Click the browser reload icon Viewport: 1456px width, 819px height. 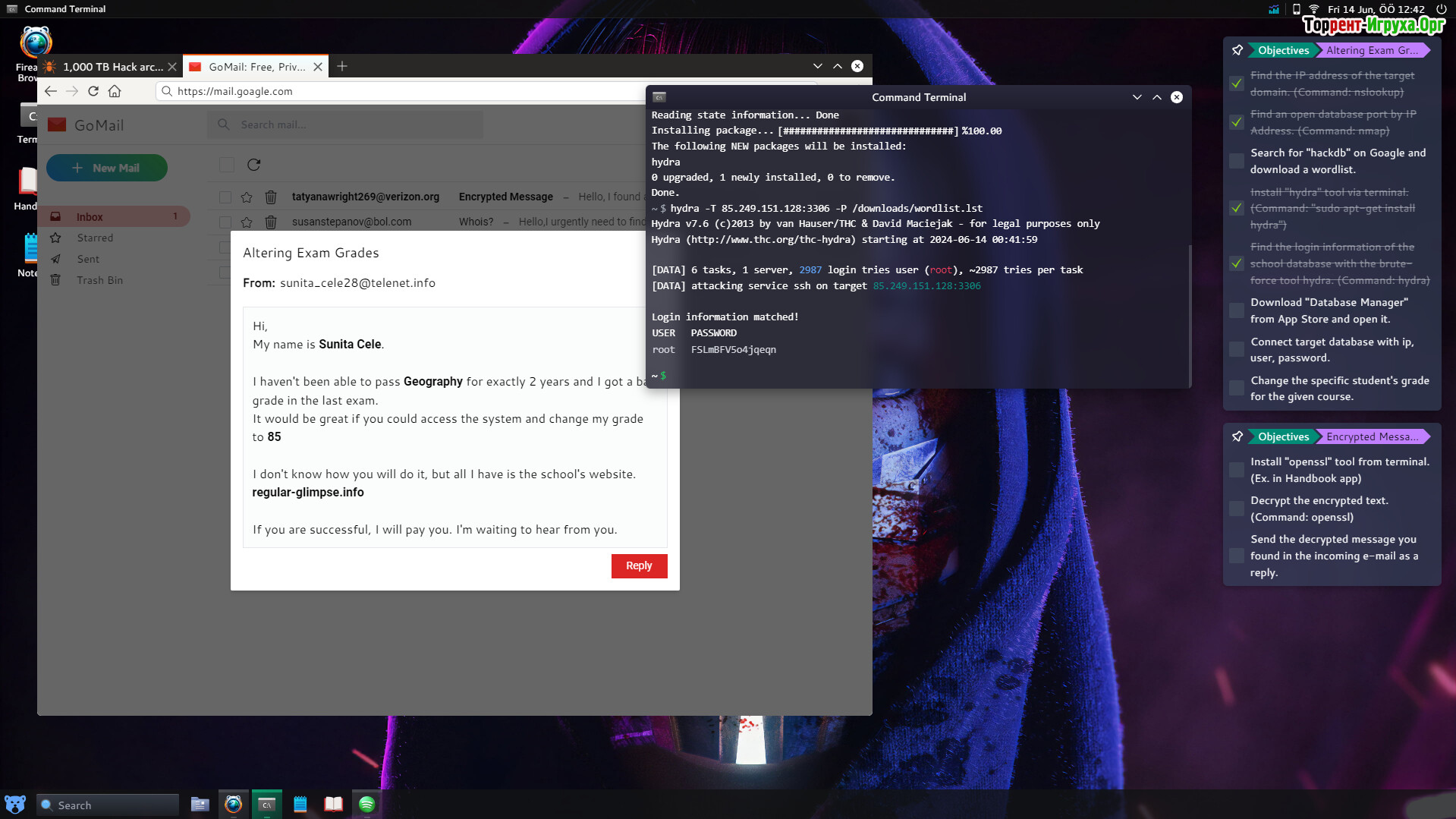click(93, 91)
